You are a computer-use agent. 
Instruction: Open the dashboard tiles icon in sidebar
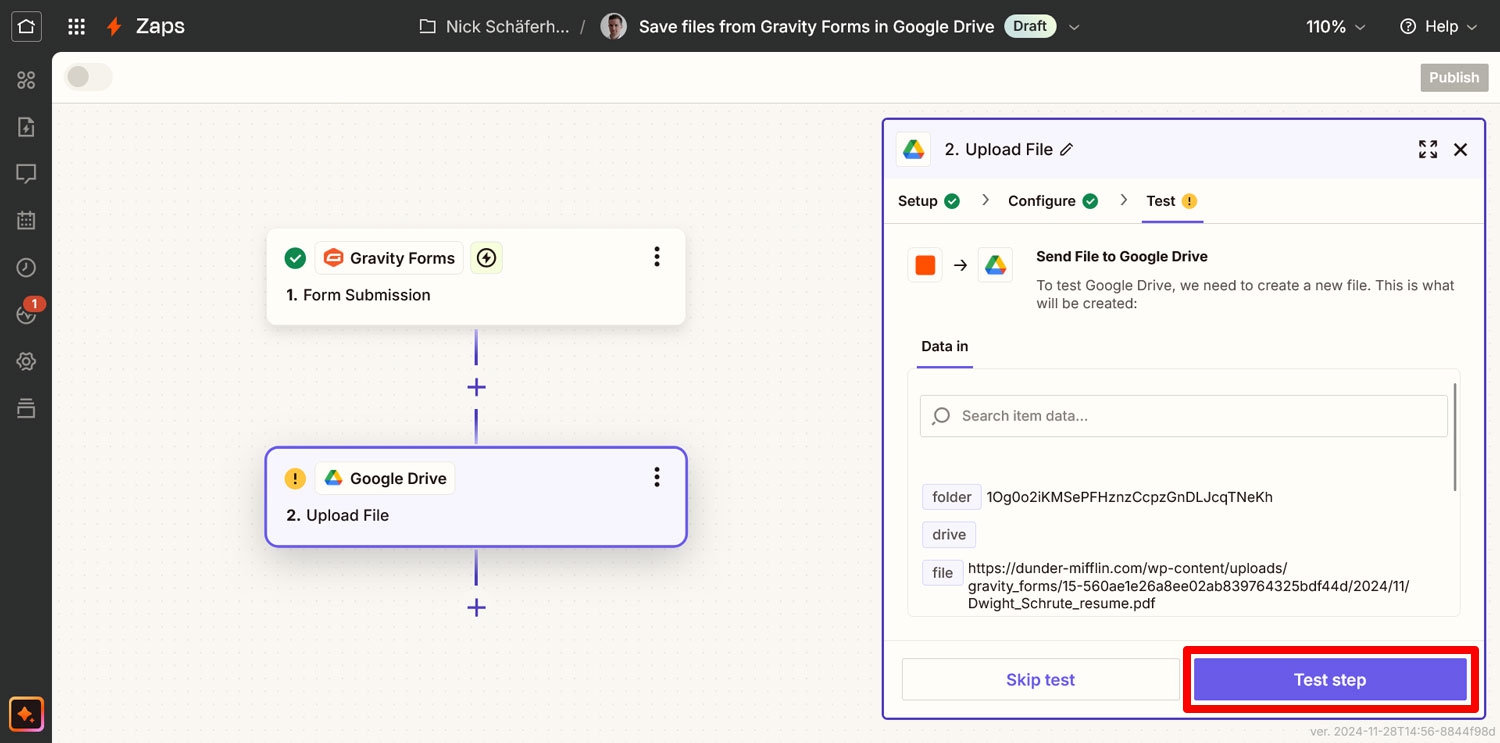point(26,80)
